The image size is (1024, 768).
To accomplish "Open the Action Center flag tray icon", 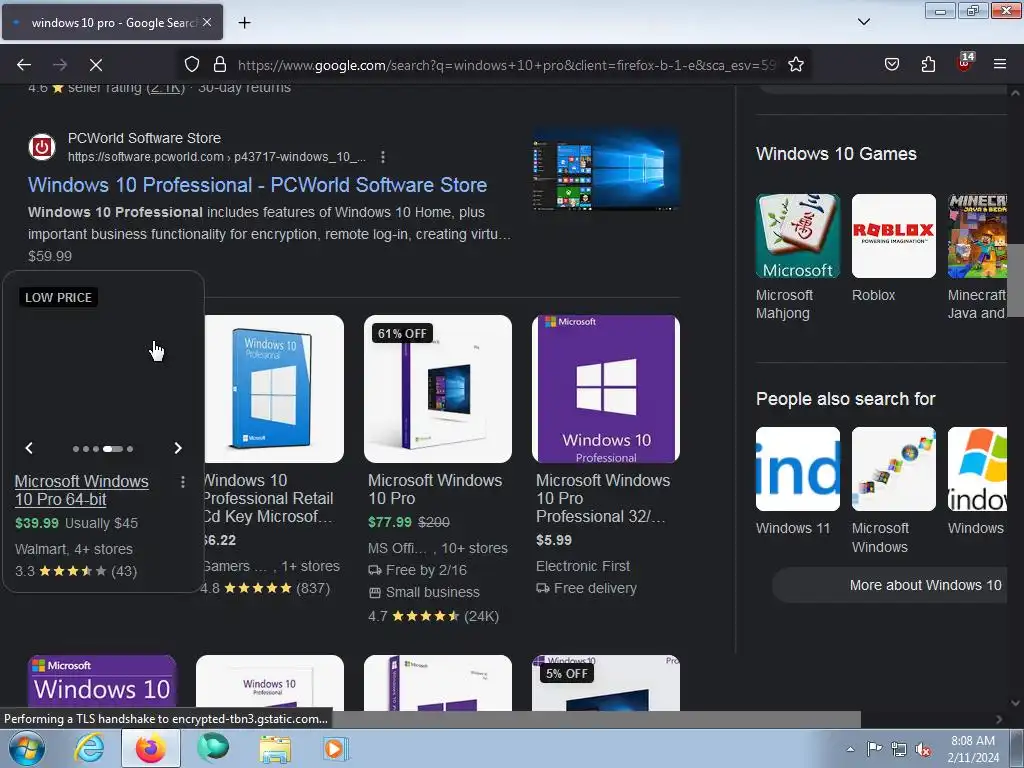I will (x=874, y=749).
